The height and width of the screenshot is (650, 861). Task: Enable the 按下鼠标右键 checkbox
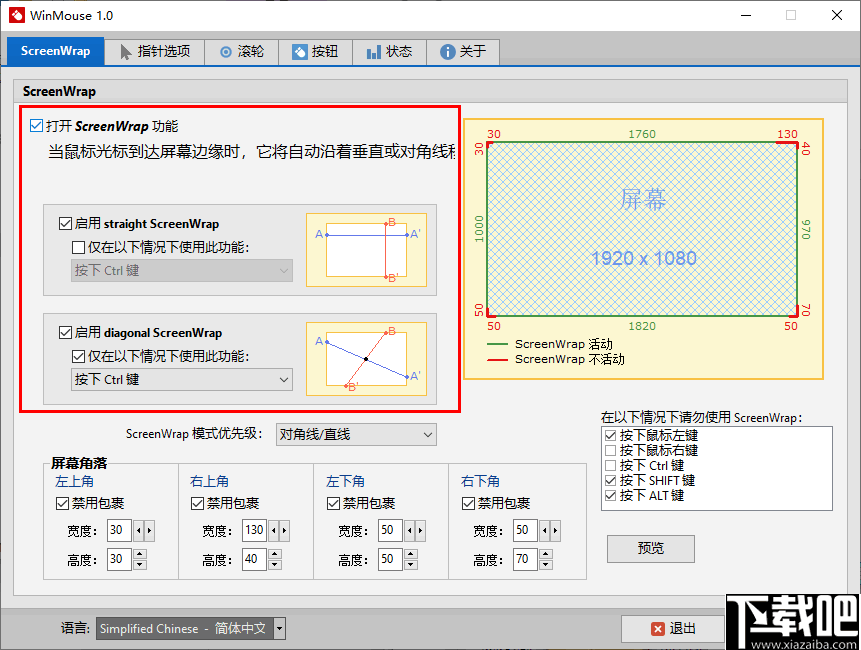point(610,450)
